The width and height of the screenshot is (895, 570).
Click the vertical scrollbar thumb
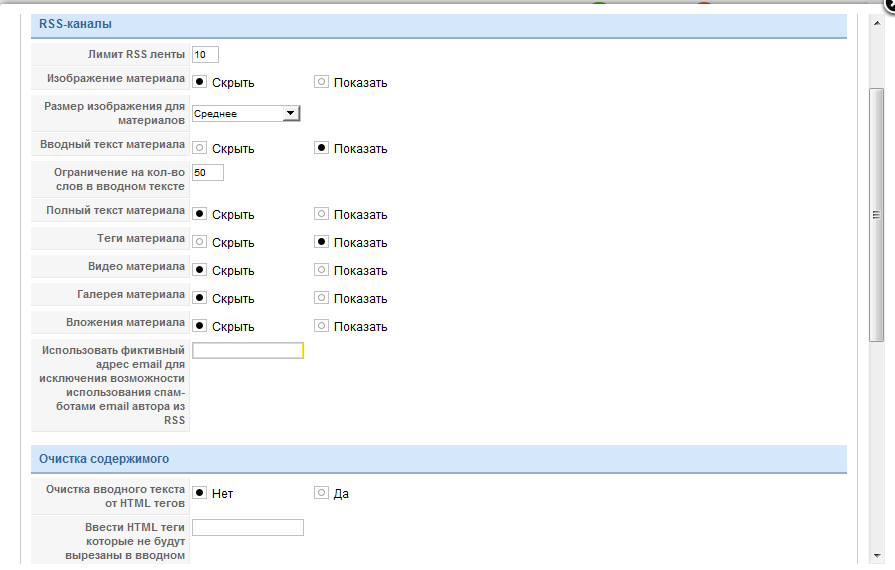(876, 215)
